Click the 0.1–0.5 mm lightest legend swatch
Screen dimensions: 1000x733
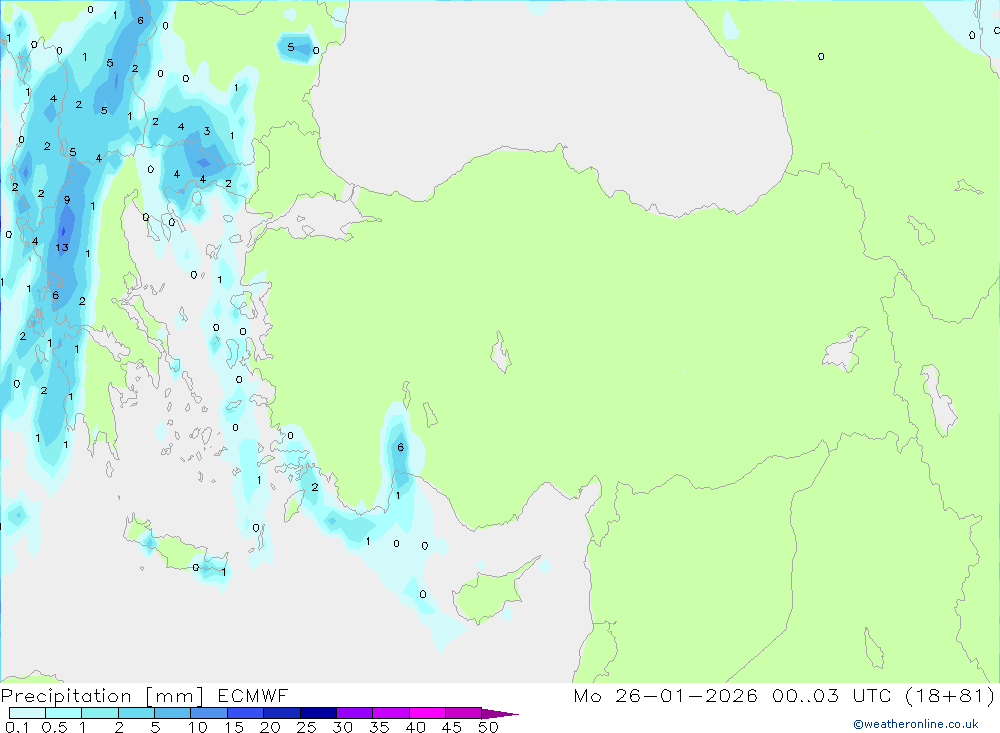tap(27, 713)
